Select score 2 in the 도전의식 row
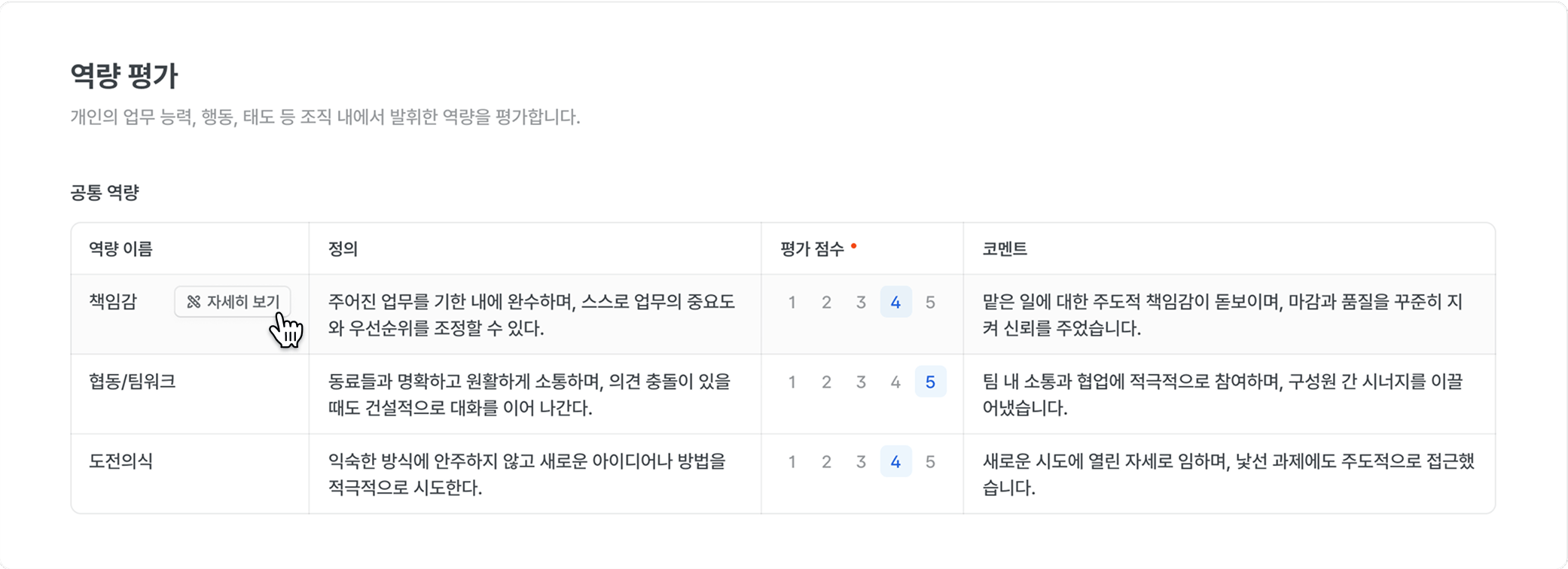 (826, 462)
